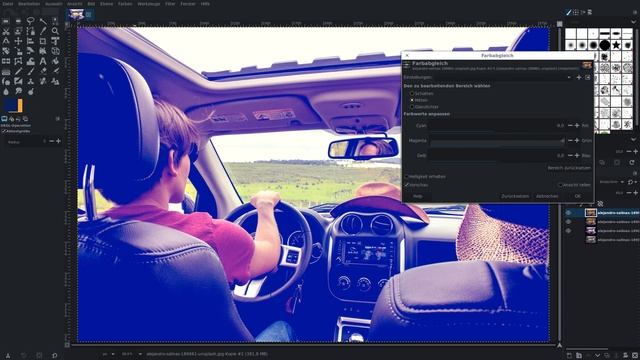The image size is (640, 360).
Task: Hide the highlighted top layer via eye icon
Action: (568, 213)
